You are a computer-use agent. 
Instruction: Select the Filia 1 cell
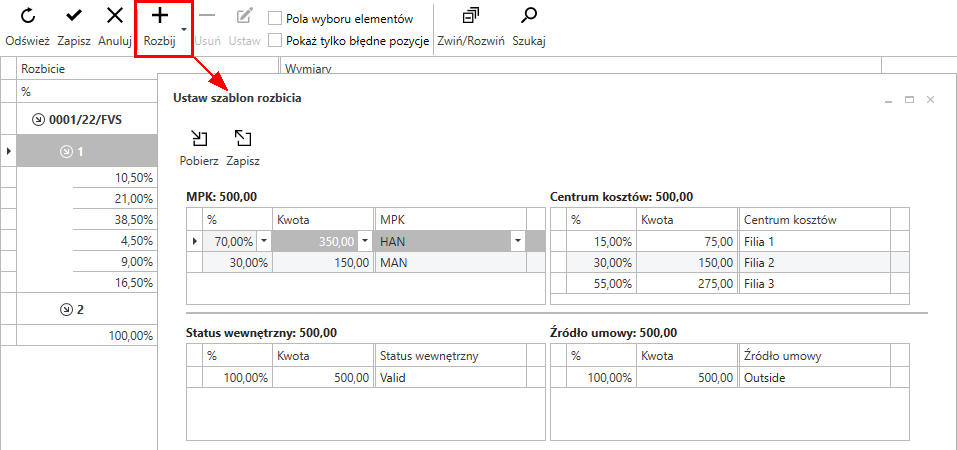click(x=815, y=241)
